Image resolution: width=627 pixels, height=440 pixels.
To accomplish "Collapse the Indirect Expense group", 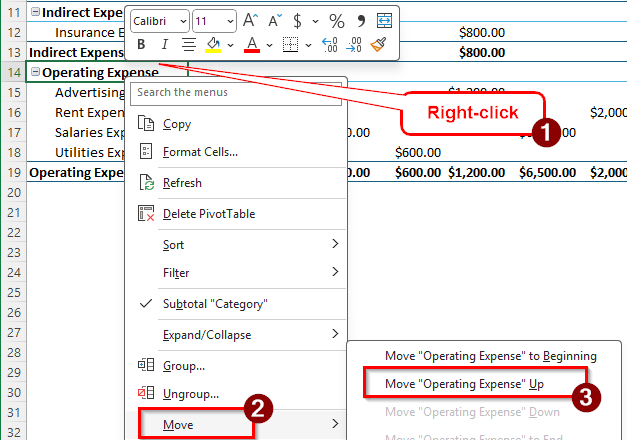I will coord(36,12).
